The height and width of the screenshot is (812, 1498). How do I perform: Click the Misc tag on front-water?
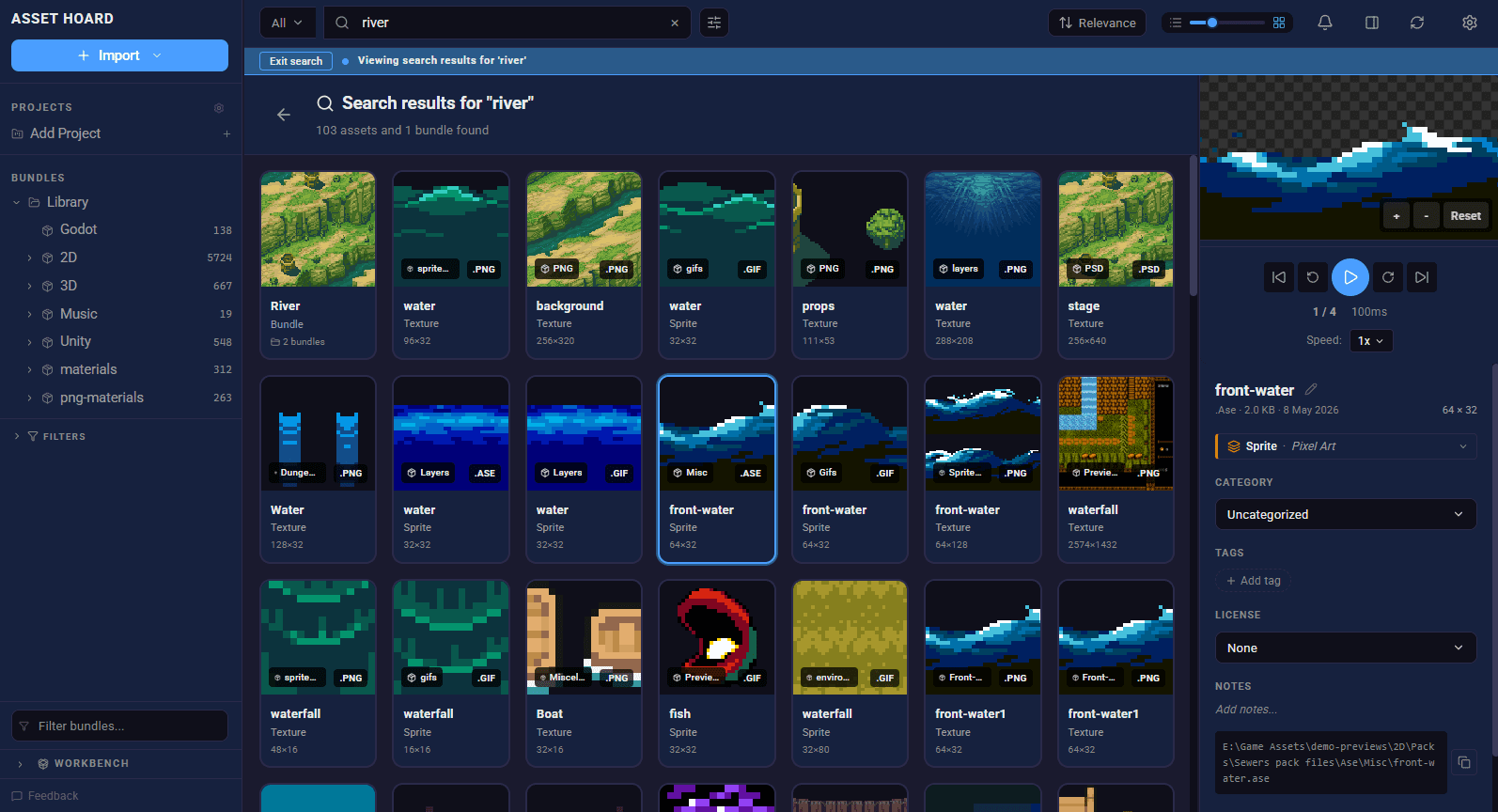click(691, 473)
